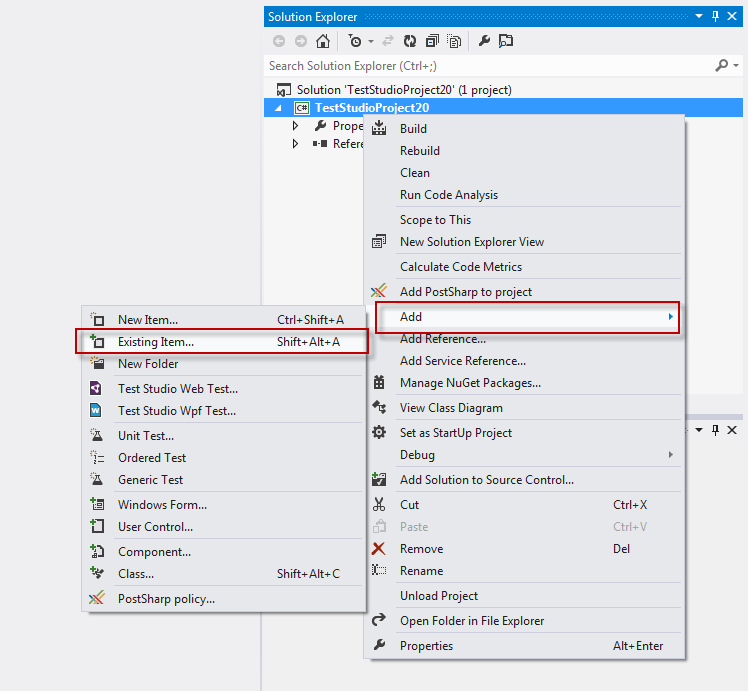Select Unload Project
The width and height of the screenshot is (748, 691).
tap(524, 596)
